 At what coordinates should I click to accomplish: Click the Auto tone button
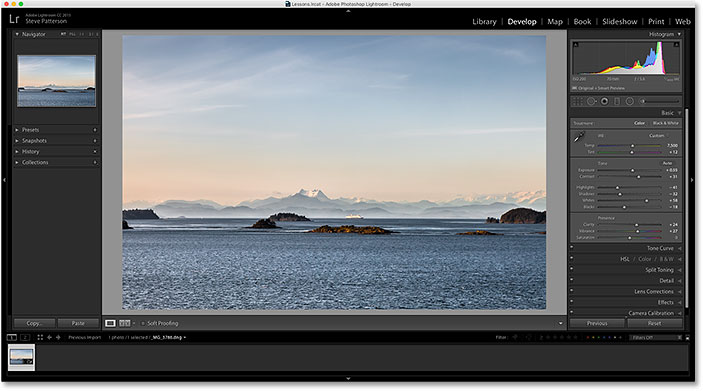click(667, 163)
